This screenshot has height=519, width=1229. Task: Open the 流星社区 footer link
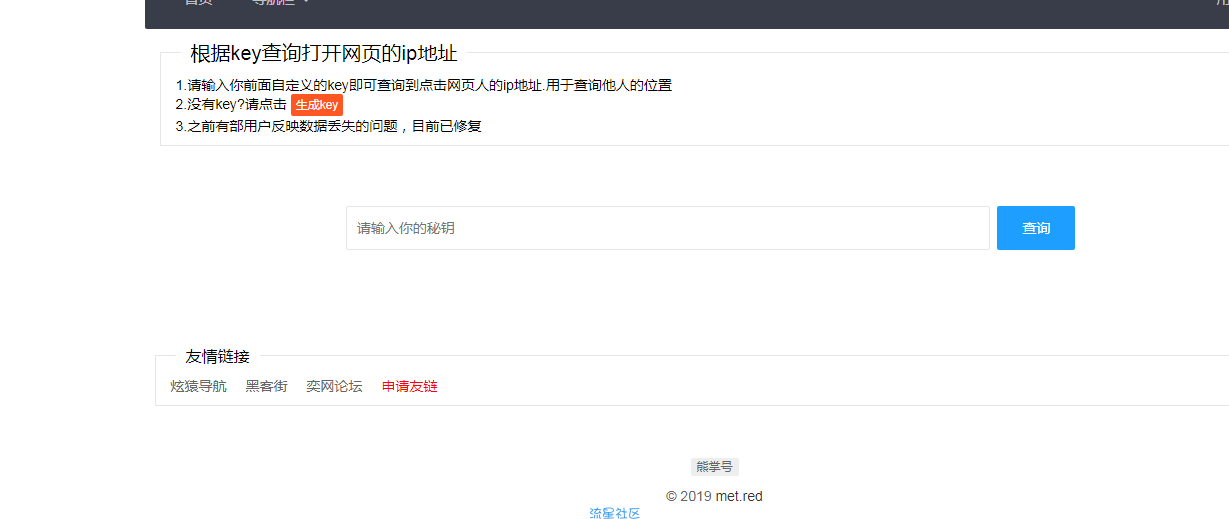(615, 513)
